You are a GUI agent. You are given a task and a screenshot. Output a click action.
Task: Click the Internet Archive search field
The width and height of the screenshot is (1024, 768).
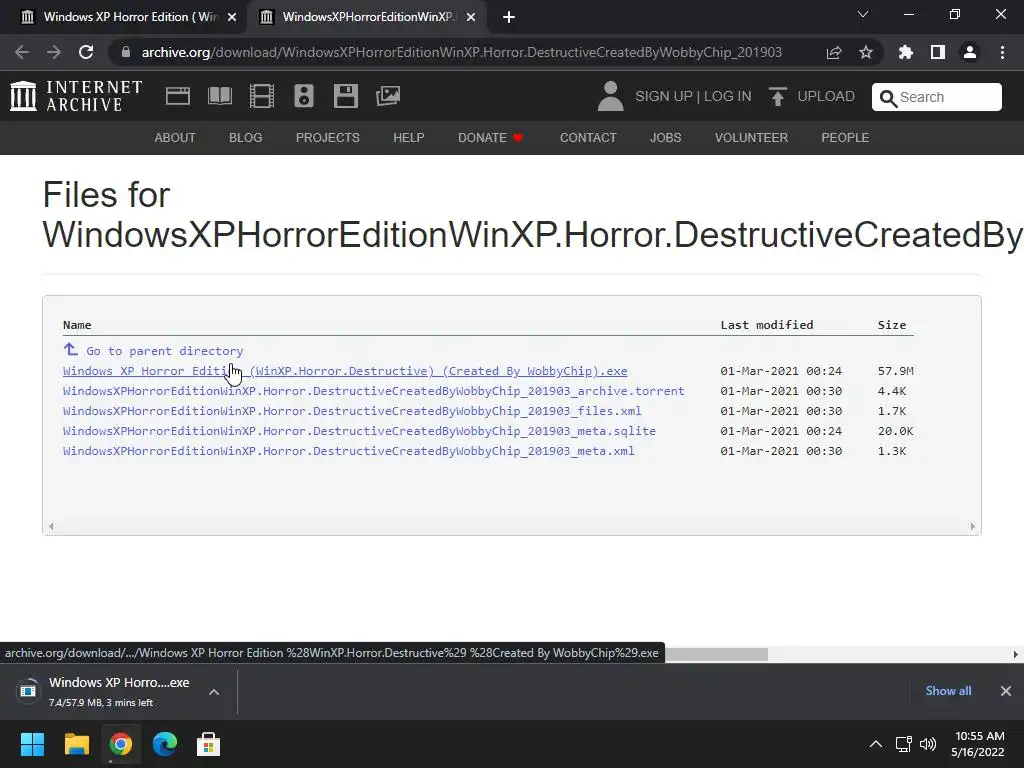936,97
